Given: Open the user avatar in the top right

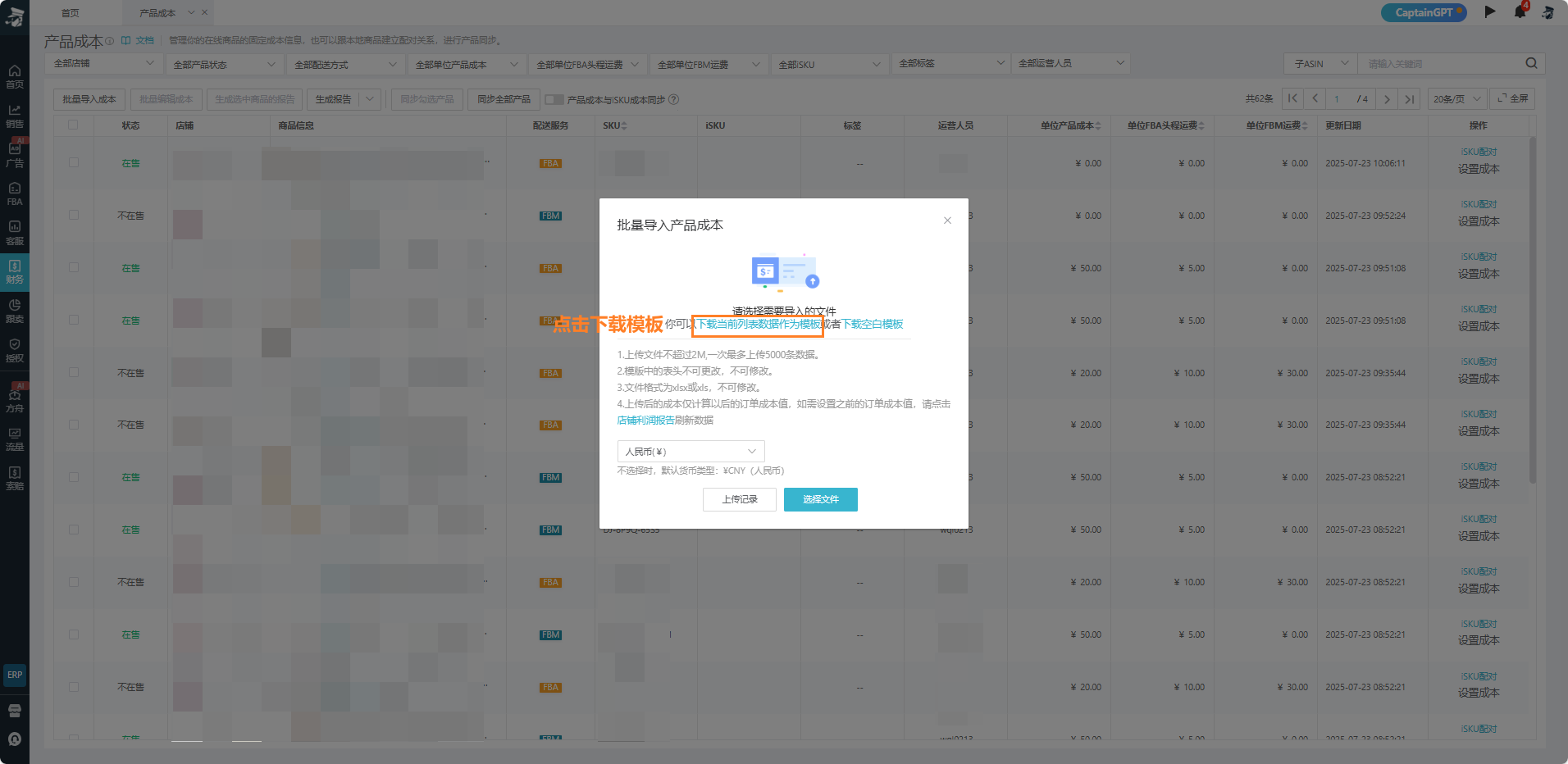Looking at the screenshot, I should (x=1547, y=12).
